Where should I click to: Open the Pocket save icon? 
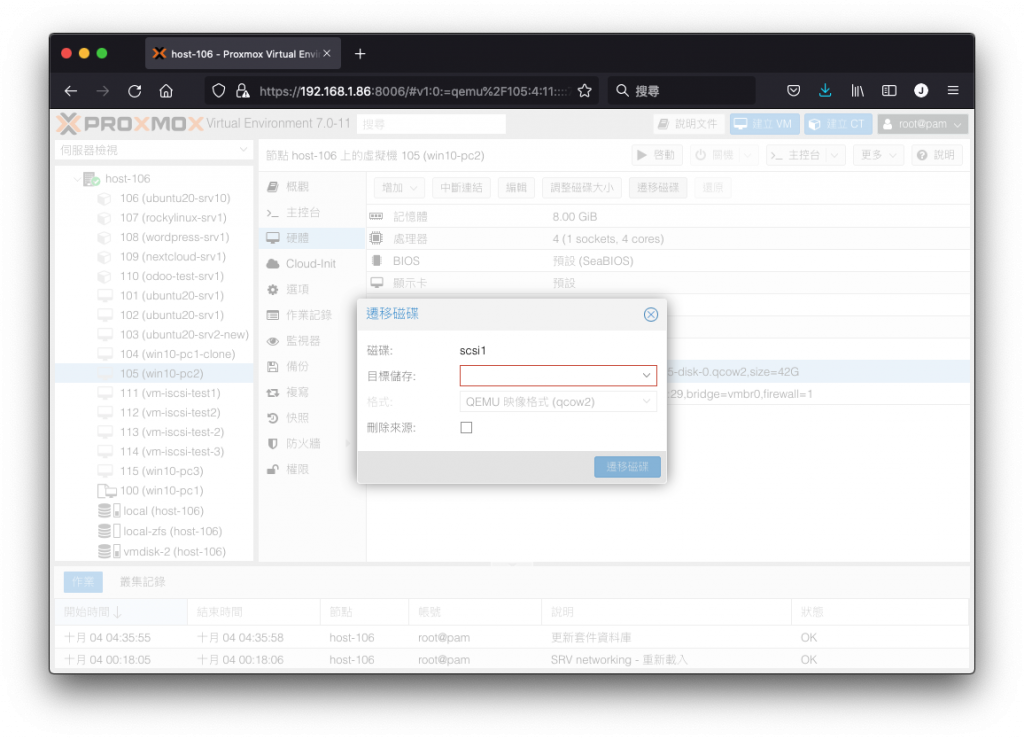tap(793, 91)
